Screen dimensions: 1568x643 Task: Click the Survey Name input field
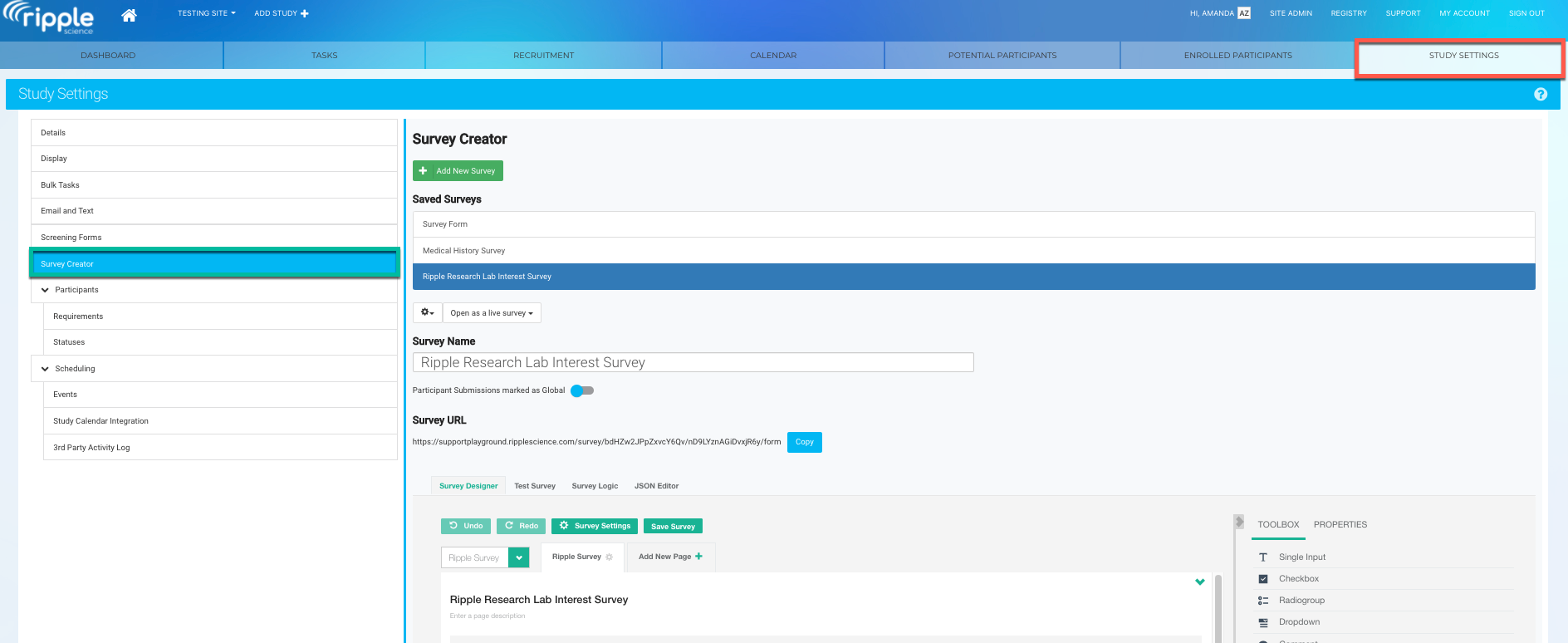[693, 363]
